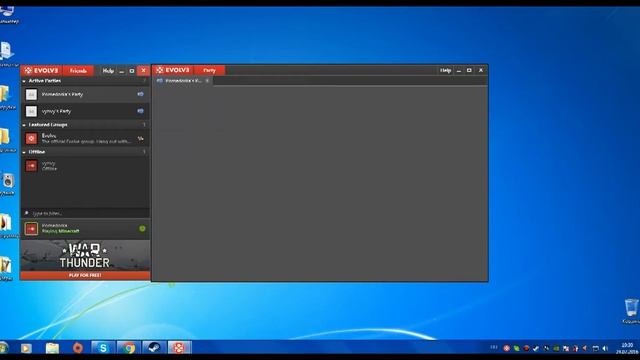The width and height of the screenshot is (640, 360).
Task: Click offline friend vymvy's avatar
Action: (31, 166)
